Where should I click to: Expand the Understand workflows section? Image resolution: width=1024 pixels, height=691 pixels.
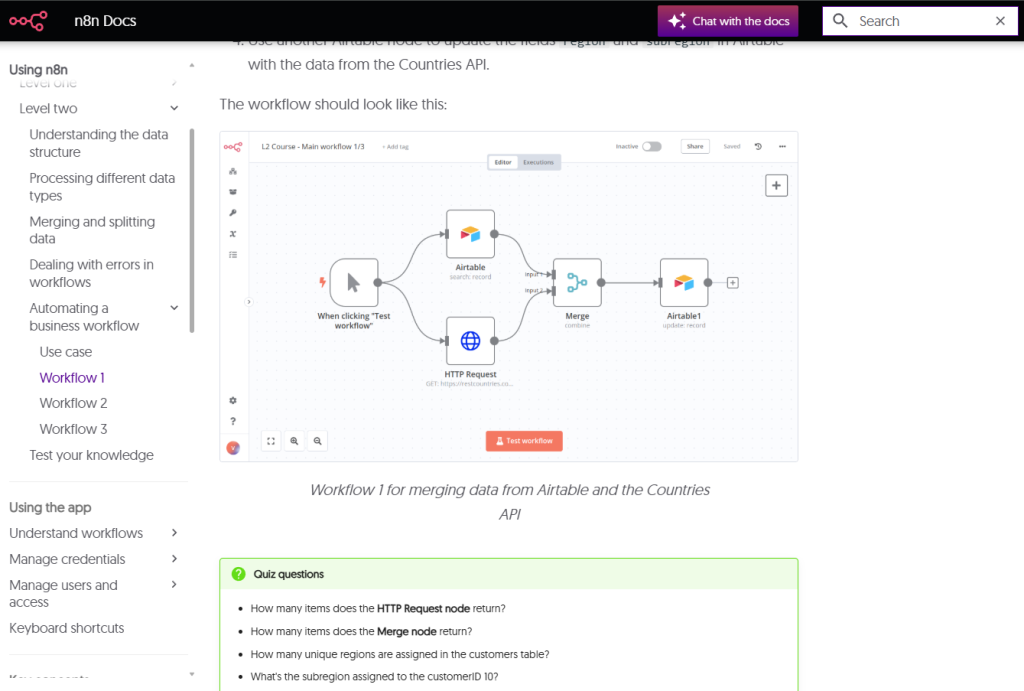(x=174, y=533)
